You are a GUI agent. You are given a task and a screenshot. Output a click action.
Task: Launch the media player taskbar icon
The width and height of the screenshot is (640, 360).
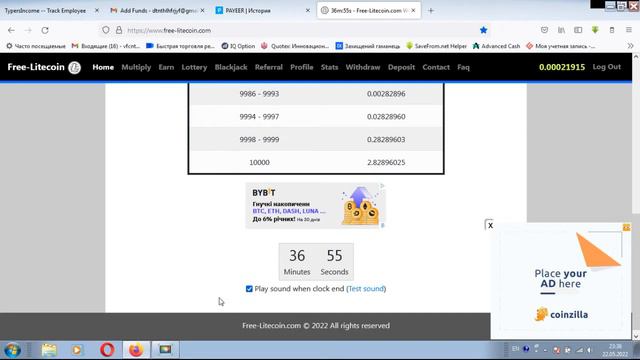(x=77, y=350)
